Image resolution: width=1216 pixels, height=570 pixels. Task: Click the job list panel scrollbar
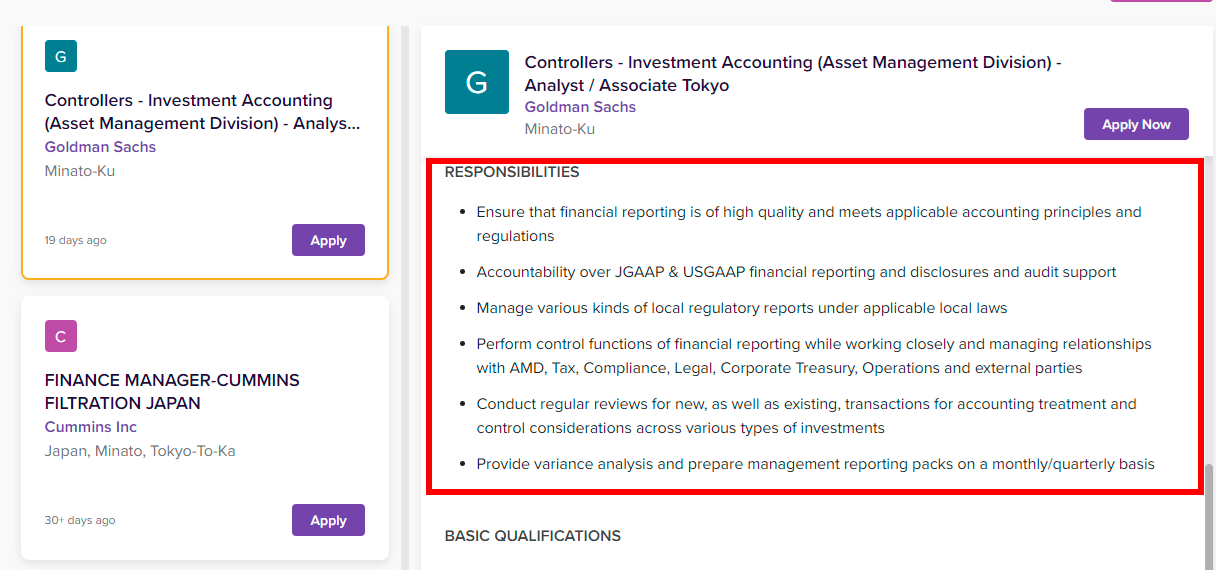coord(405,298)
